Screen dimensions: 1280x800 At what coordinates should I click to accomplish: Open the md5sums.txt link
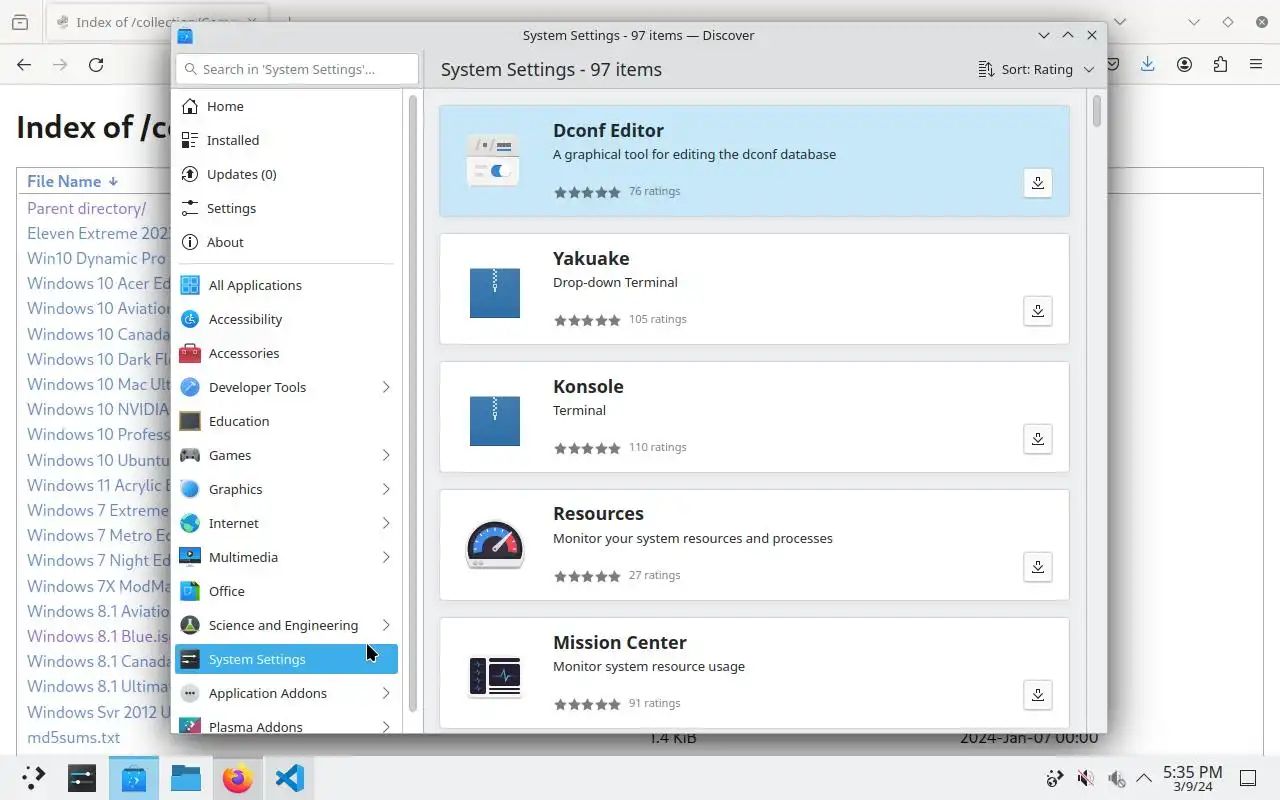coord(73,737)
